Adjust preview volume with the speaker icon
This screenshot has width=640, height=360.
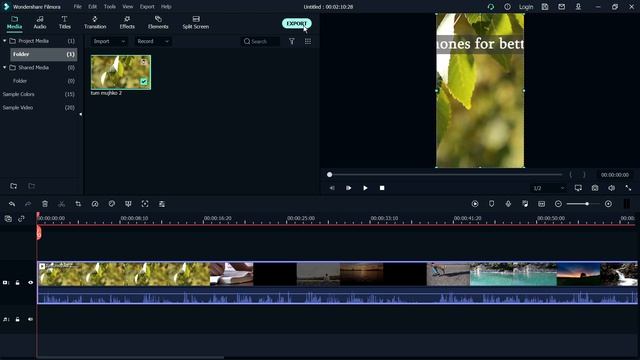[x=611, y=188]
